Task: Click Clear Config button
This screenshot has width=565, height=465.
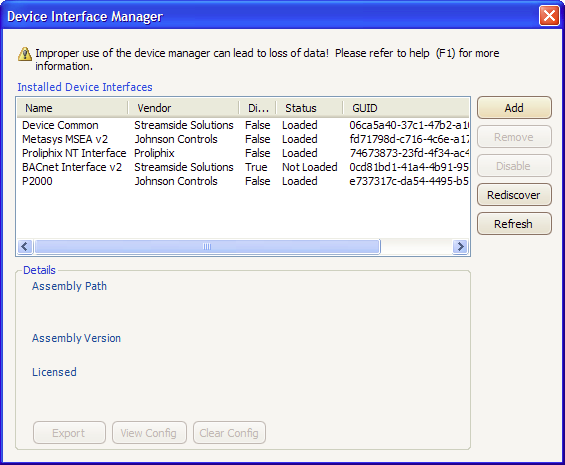Action: coord(229,433)
